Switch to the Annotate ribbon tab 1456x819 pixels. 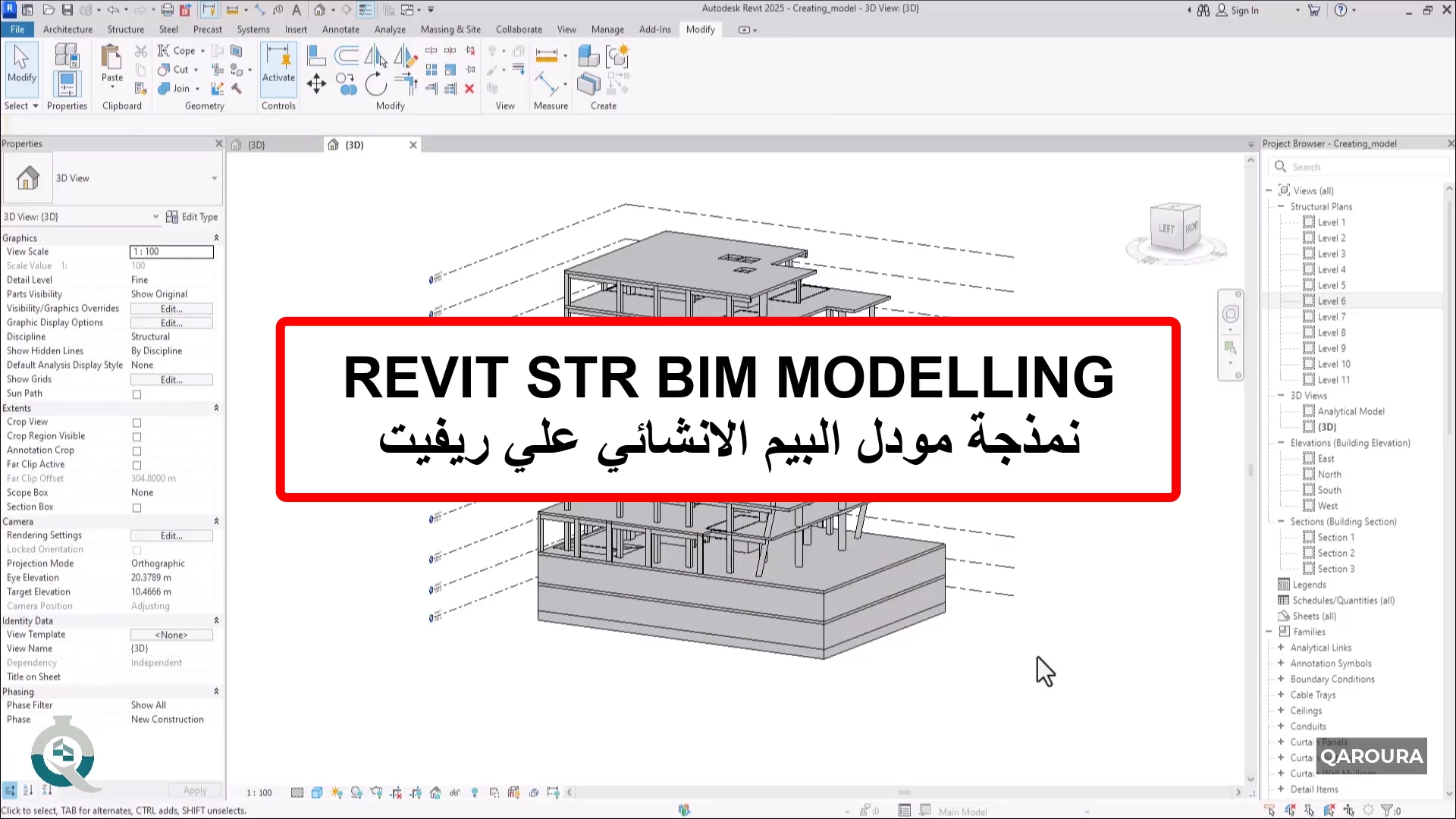340,30
